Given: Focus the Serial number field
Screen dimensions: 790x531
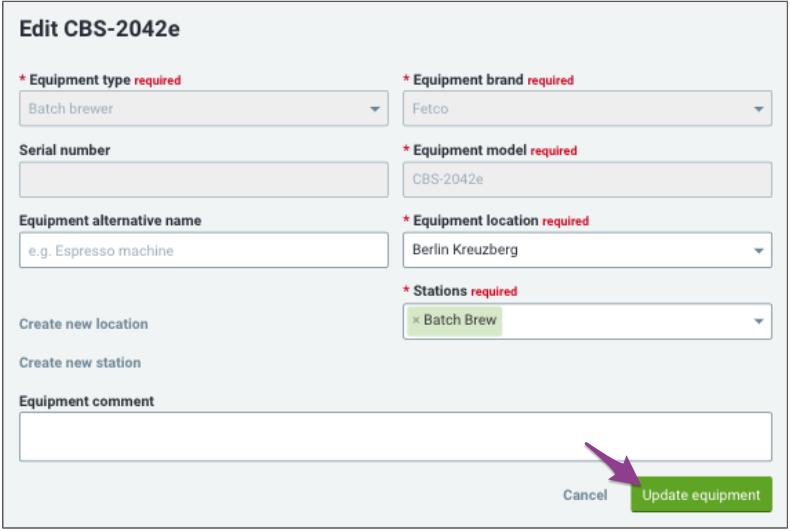Looking at the screenshot, I should [x=204, y=179].
